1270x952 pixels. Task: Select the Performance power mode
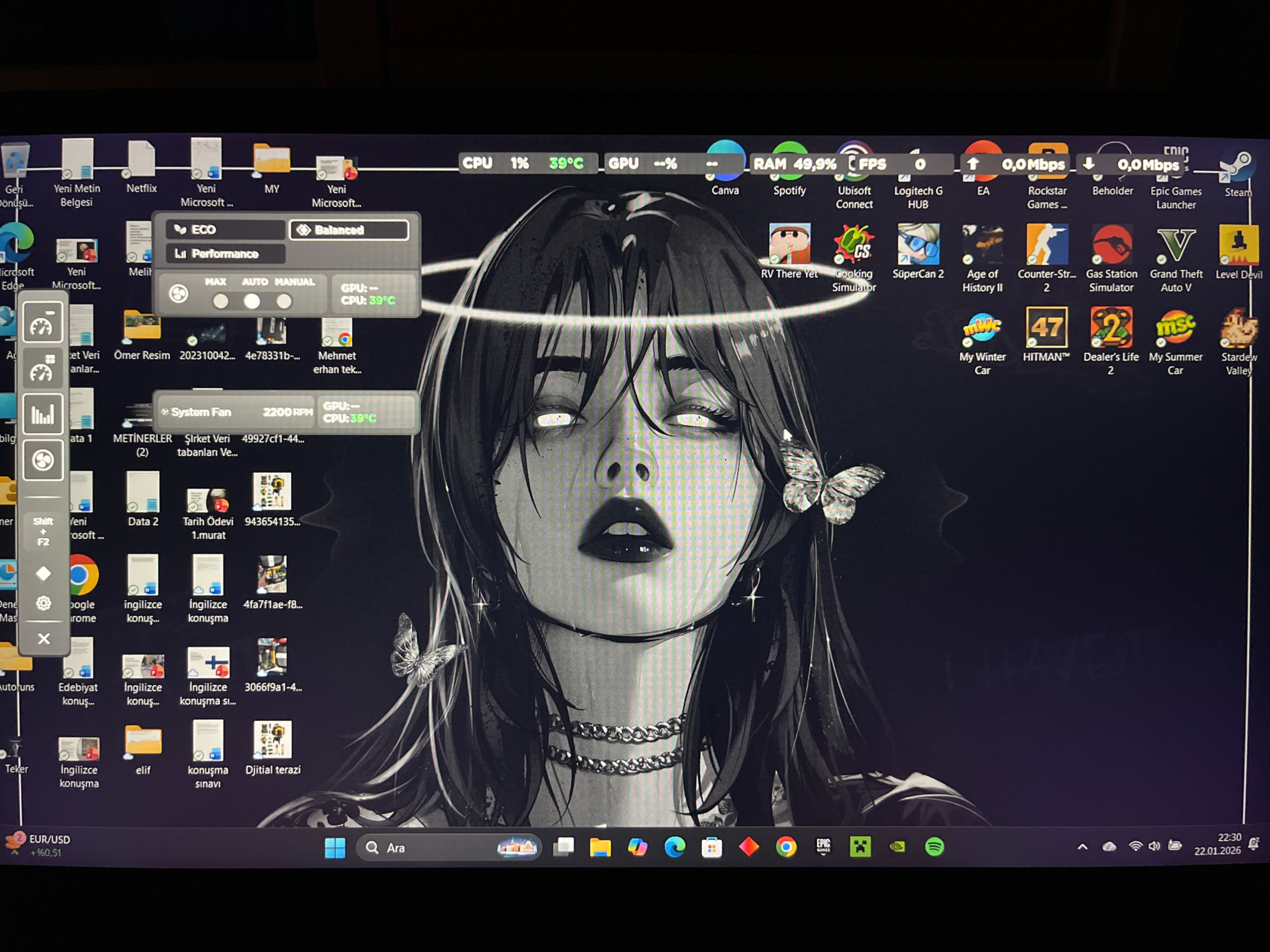tap(226, 253)
